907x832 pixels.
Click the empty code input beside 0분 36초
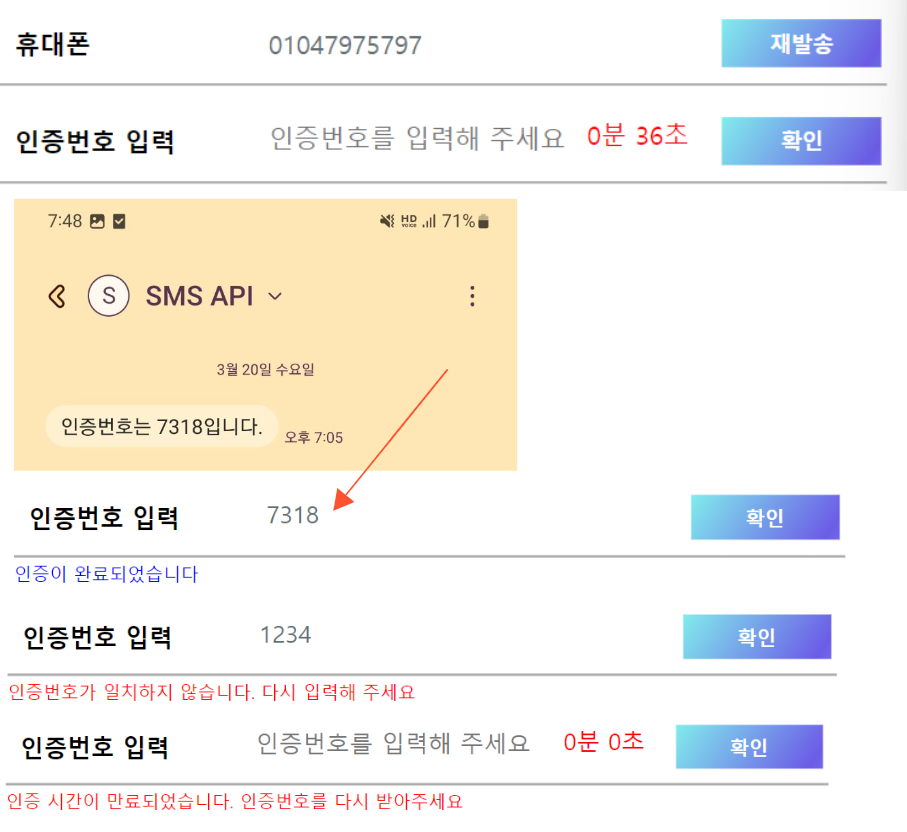(x=418, y=139)
